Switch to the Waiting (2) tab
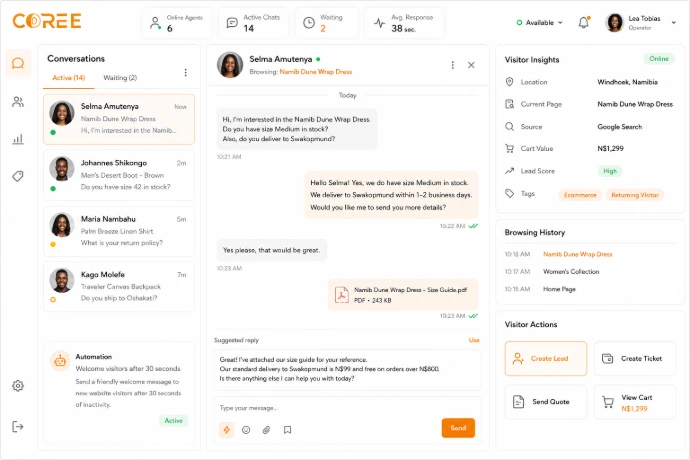 120,78
